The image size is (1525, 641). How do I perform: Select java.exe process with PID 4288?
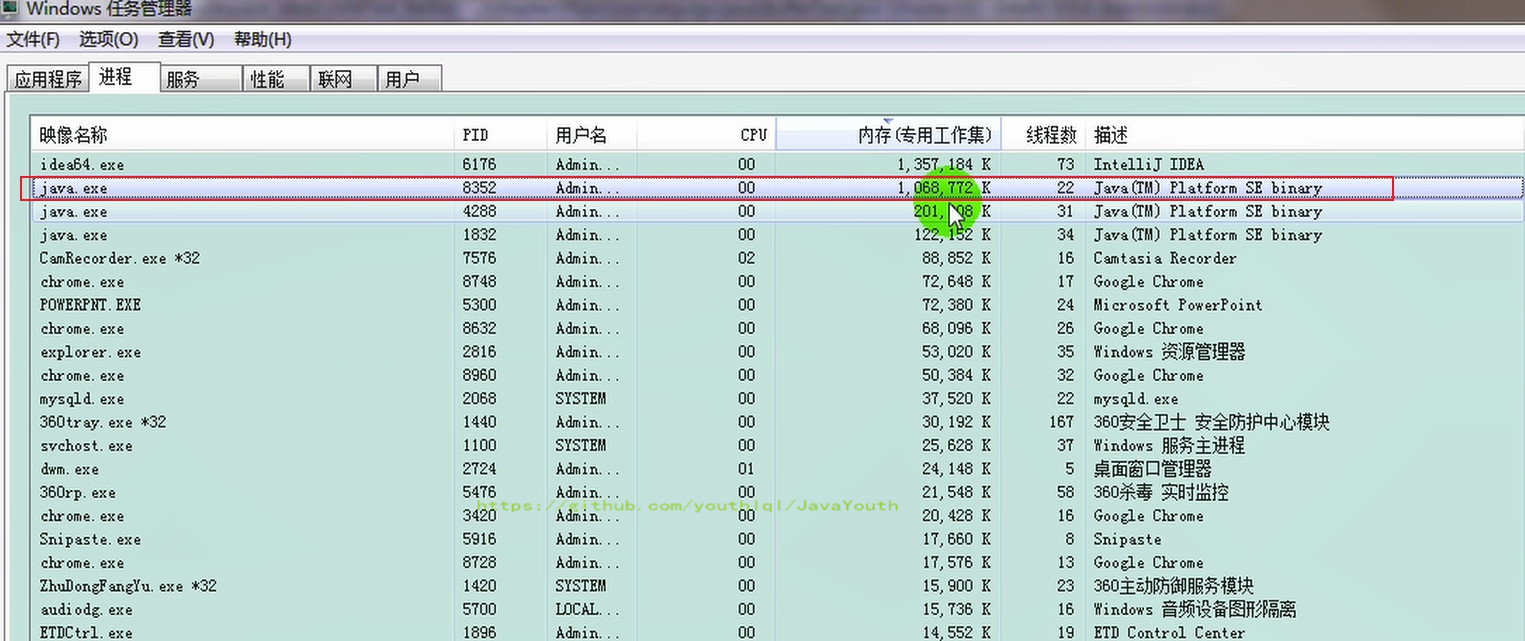click(777, 211)
